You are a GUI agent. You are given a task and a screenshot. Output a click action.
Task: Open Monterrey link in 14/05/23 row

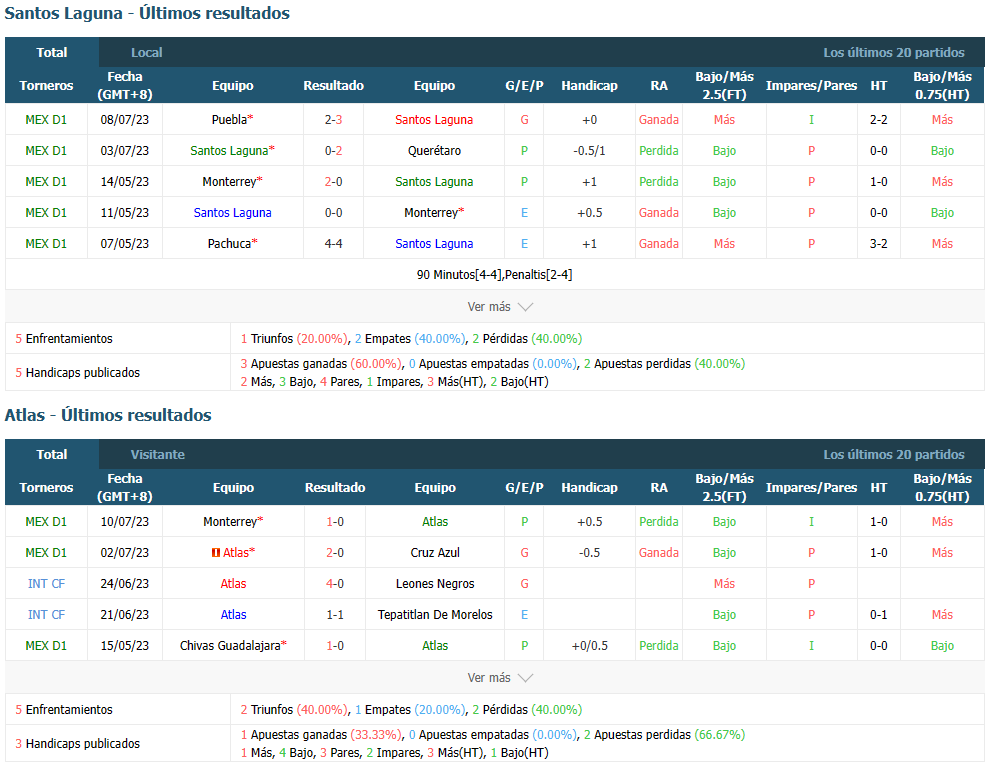pos(229,182)
